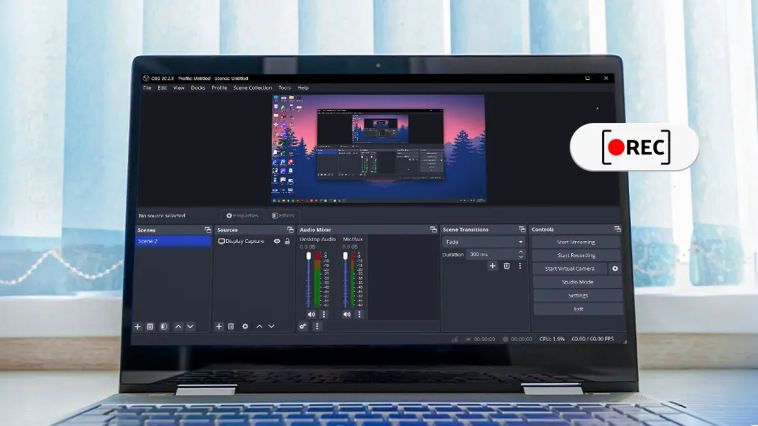The height and width of the screenshot is (426, 758).
Task: Open Settings from the Controls panel
Action: click(x=578, y=295)
